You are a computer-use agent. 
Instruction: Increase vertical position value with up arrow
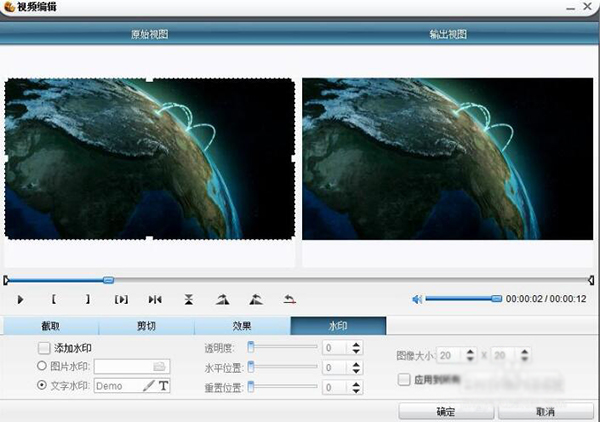356,384
